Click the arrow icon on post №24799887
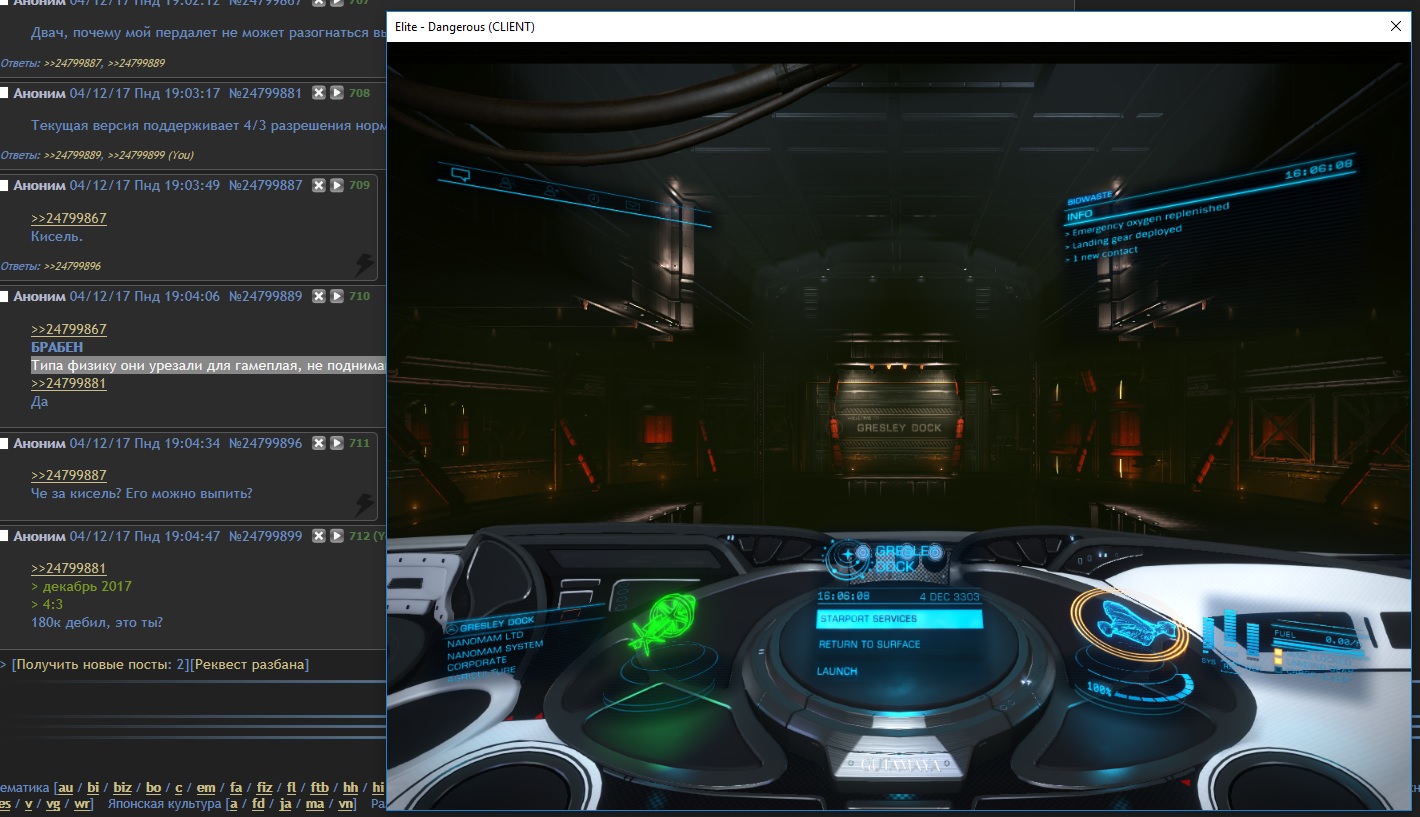Viewport: 1420px width, 817px height. point(337,185)
